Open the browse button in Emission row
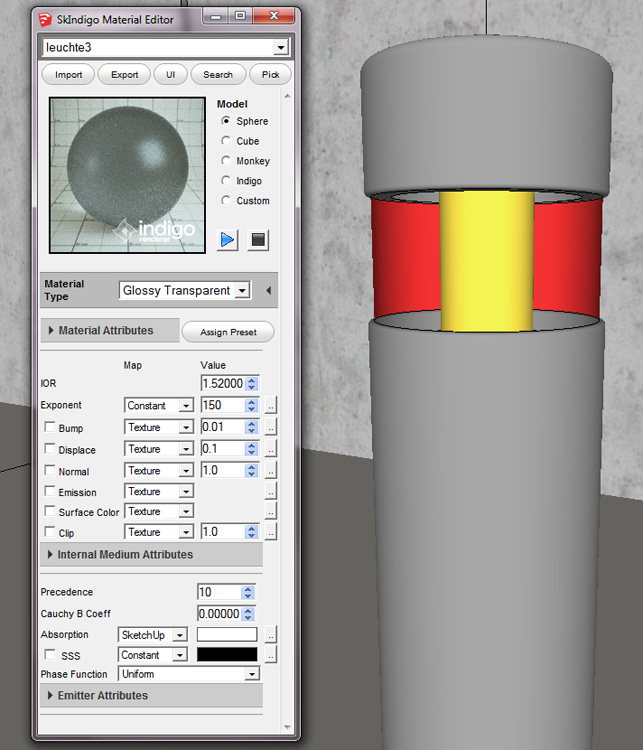 (270, 492)
